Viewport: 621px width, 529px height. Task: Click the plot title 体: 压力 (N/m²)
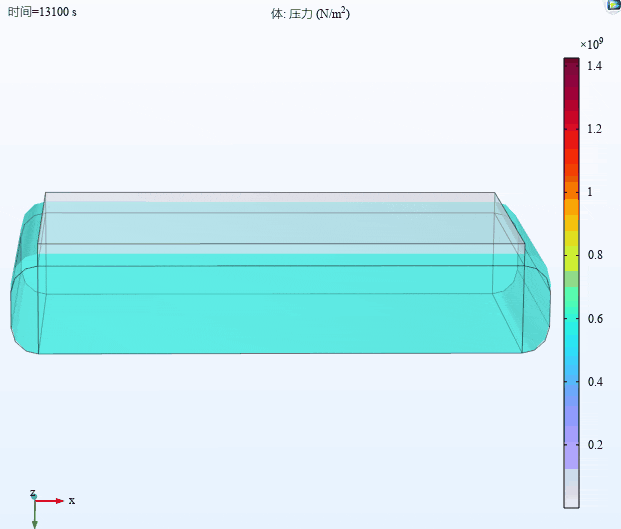tap(310, 13)
